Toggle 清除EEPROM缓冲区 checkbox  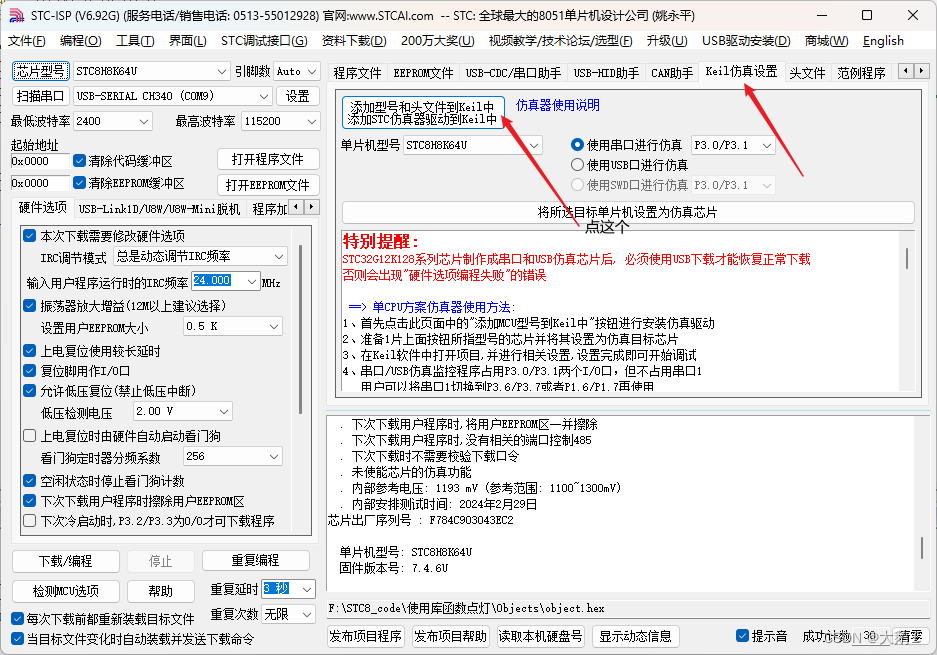click(x=79, y=182)
